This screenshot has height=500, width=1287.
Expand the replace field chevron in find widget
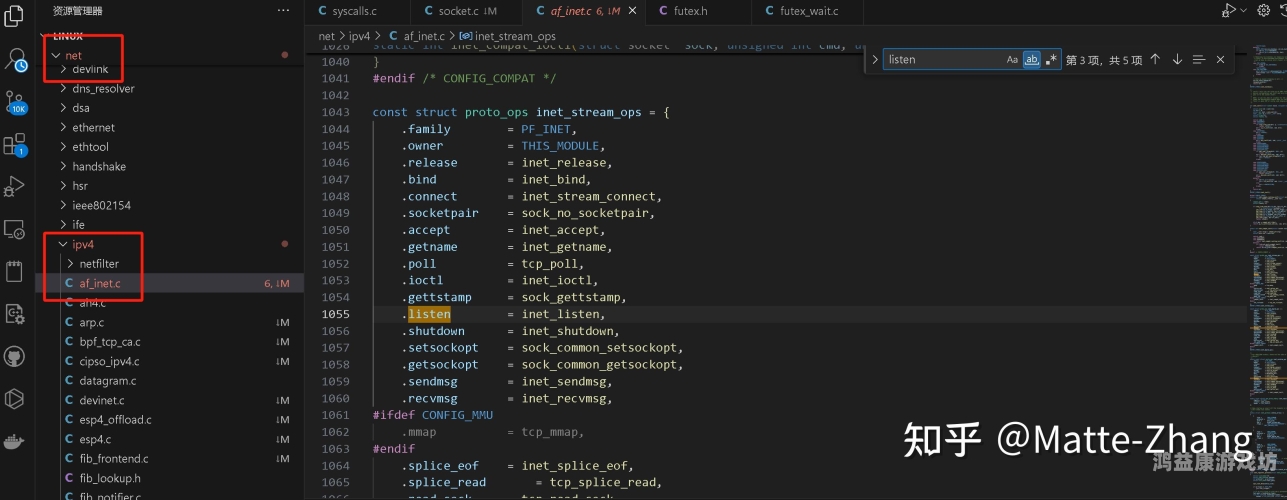click(x=875, y=59)
